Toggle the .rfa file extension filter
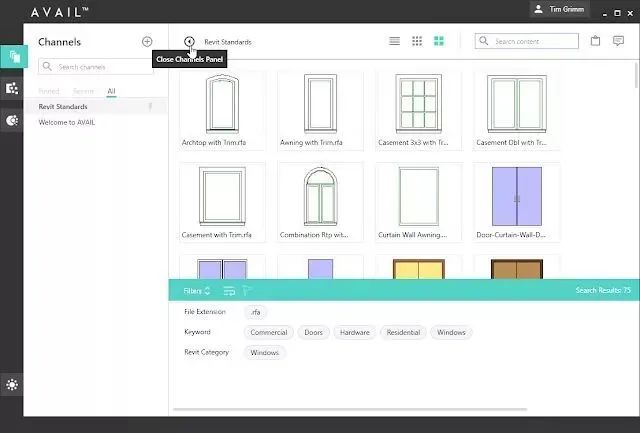The height and width of the screenshot is (433, 640). coord(256,312)
